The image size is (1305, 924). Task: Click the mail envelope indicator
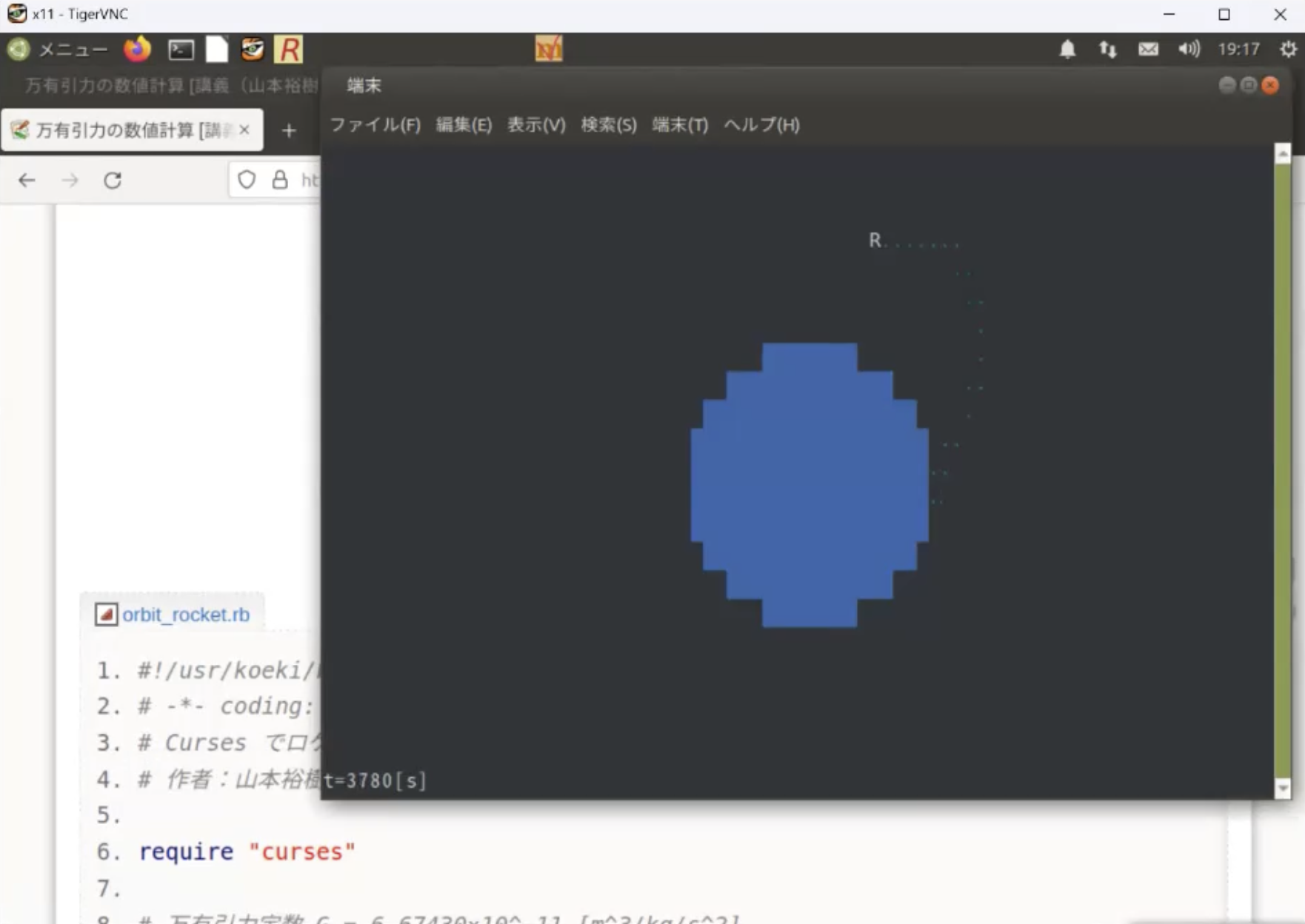[1148, 50]
